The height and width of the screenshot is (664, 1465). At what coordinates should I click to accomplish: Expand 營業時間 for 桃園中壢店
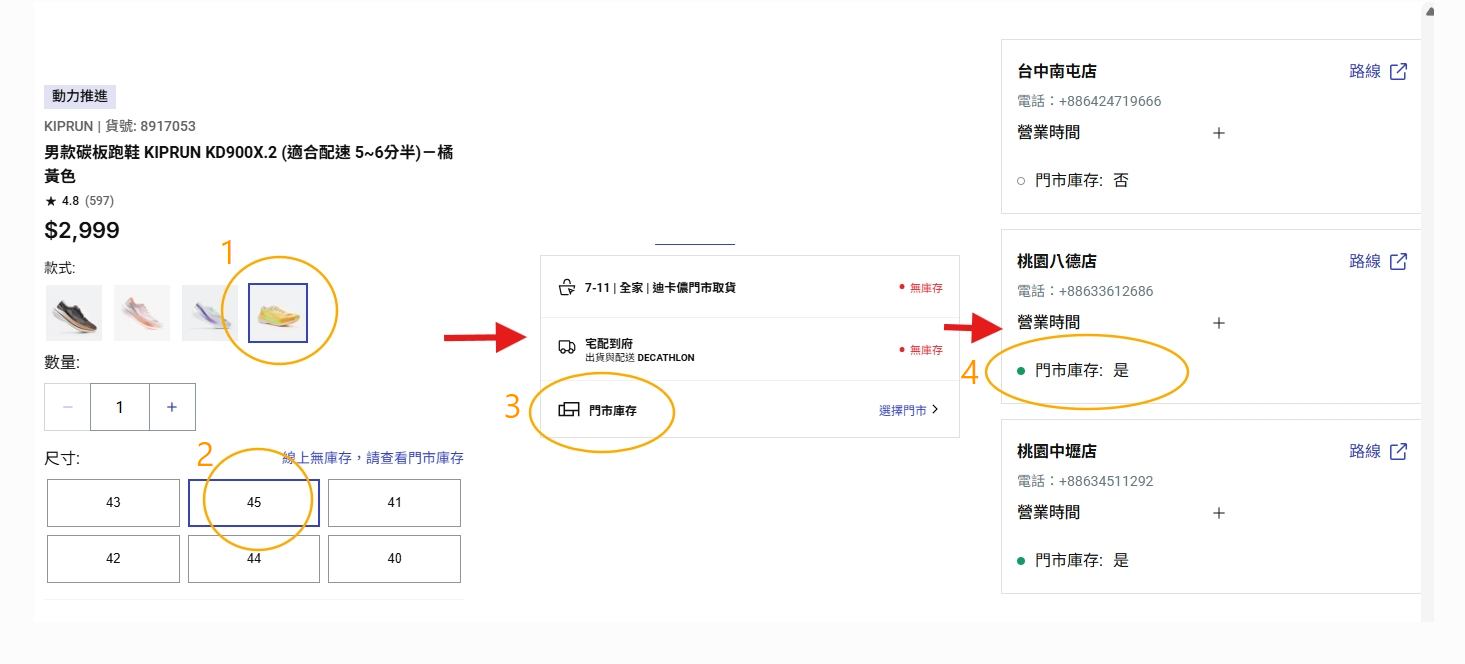1219,513
